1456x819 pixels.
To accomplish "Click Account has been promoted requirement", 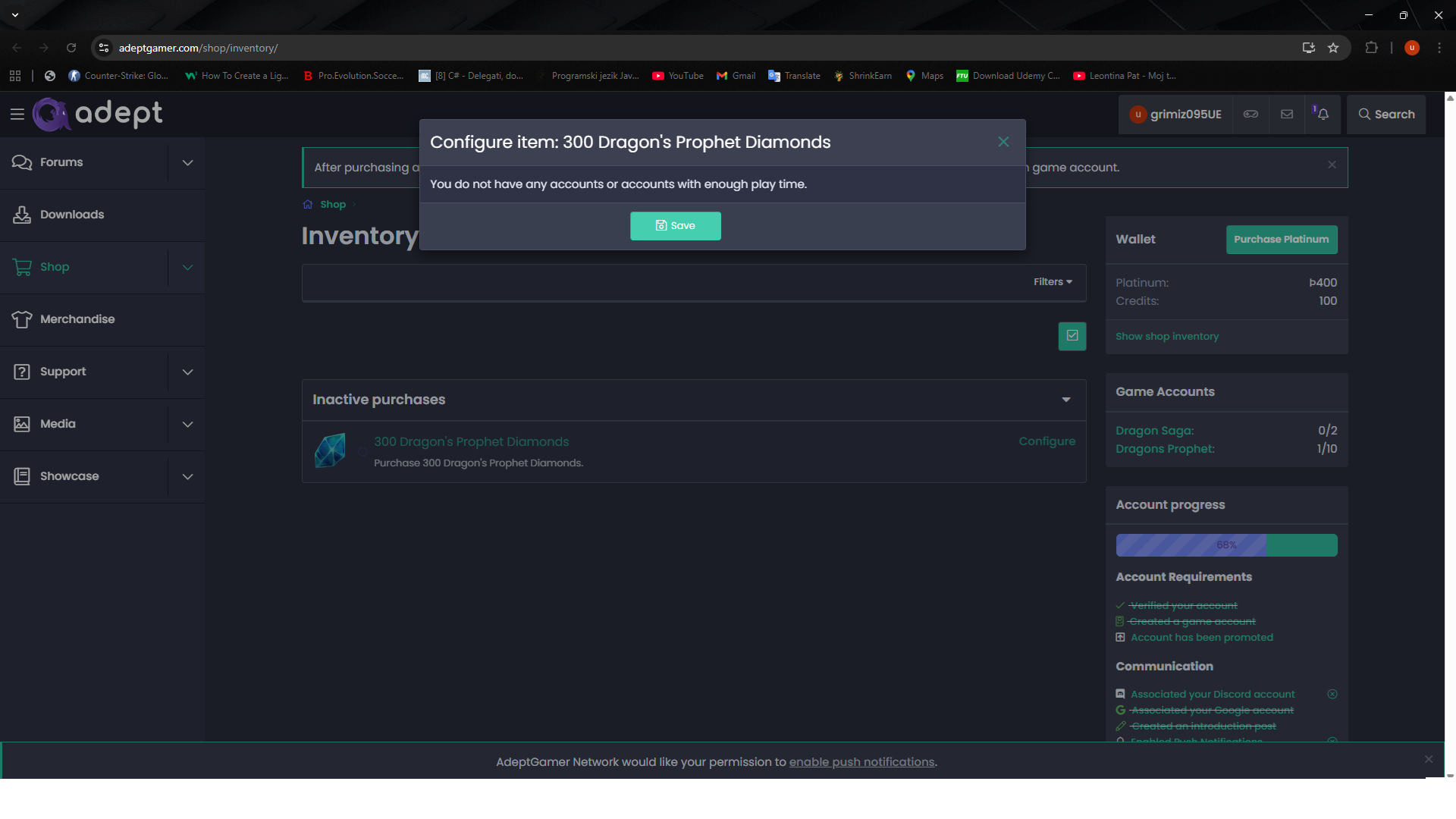I will pos(1201,638).
